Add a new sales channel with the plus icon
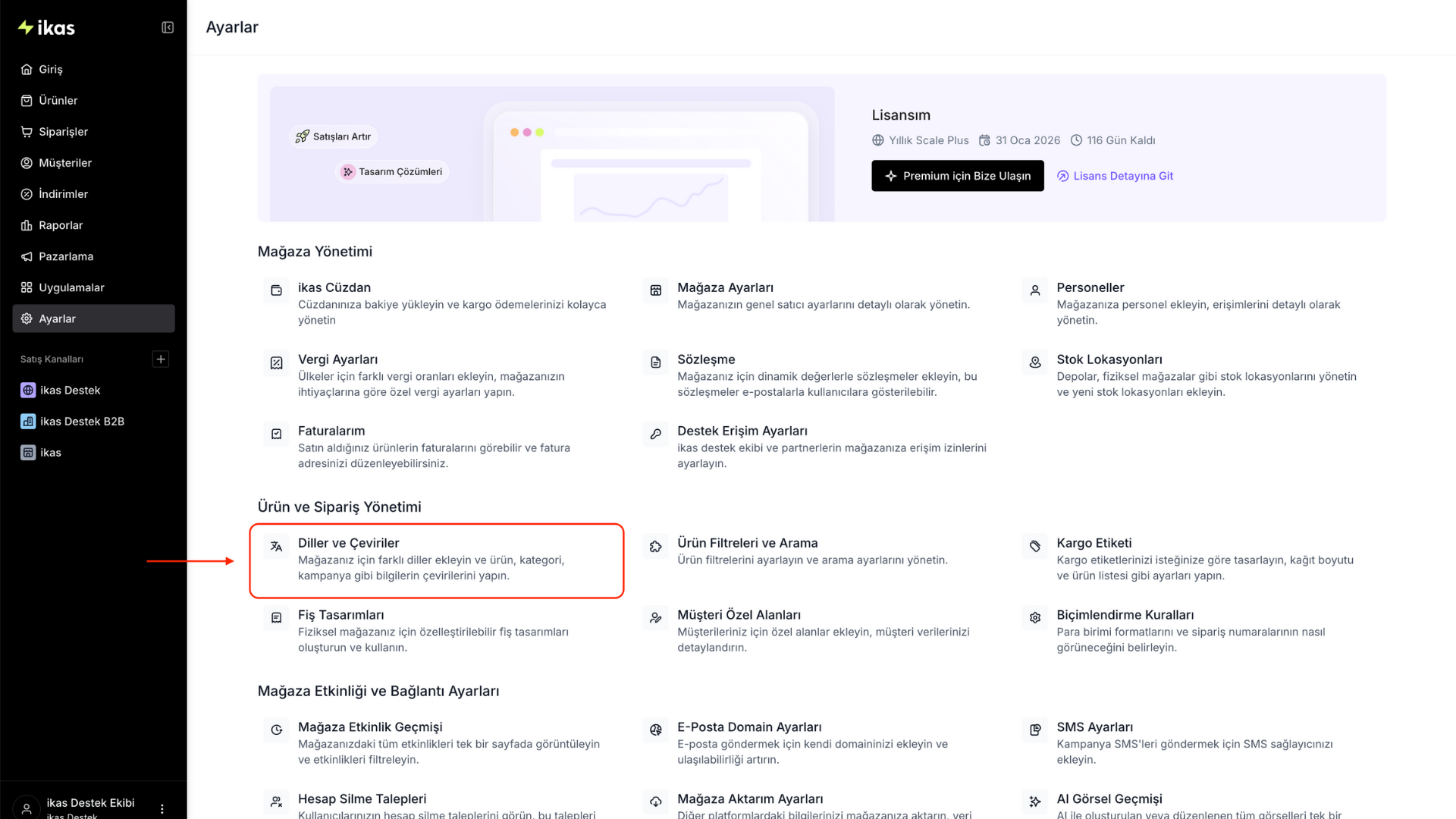Image resolution: width=1456 pixels, height=819 pixels. click(x=161, y=359)
